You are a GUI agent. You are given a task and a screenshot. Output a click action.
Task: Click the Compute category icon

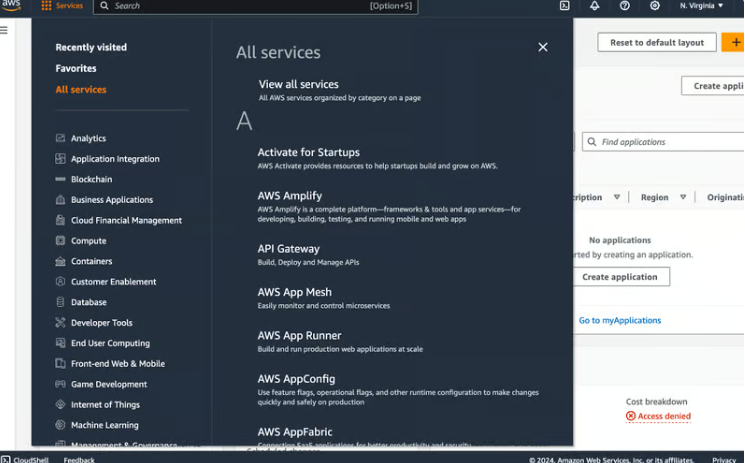coord(60,241)
